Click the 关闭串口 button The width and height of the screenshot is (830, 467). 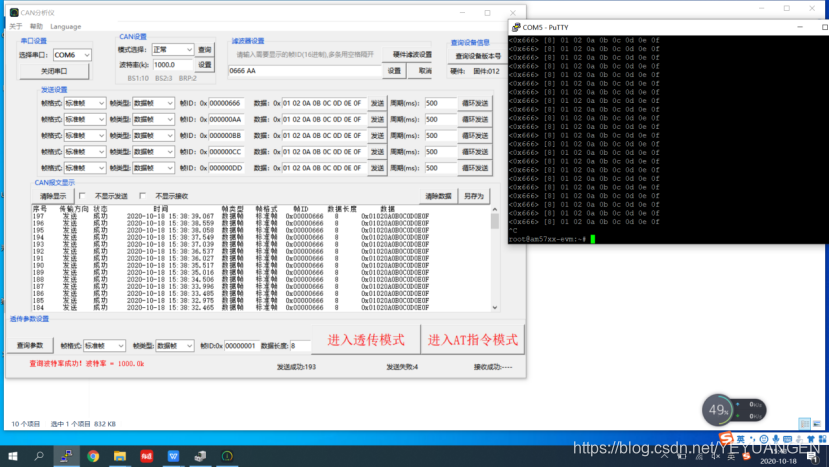[55, 72]
